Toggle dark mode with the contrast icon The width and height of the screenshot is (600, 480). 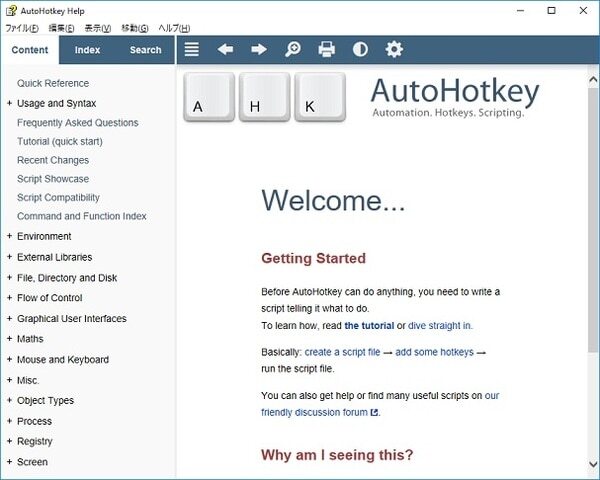pos(360,49)
